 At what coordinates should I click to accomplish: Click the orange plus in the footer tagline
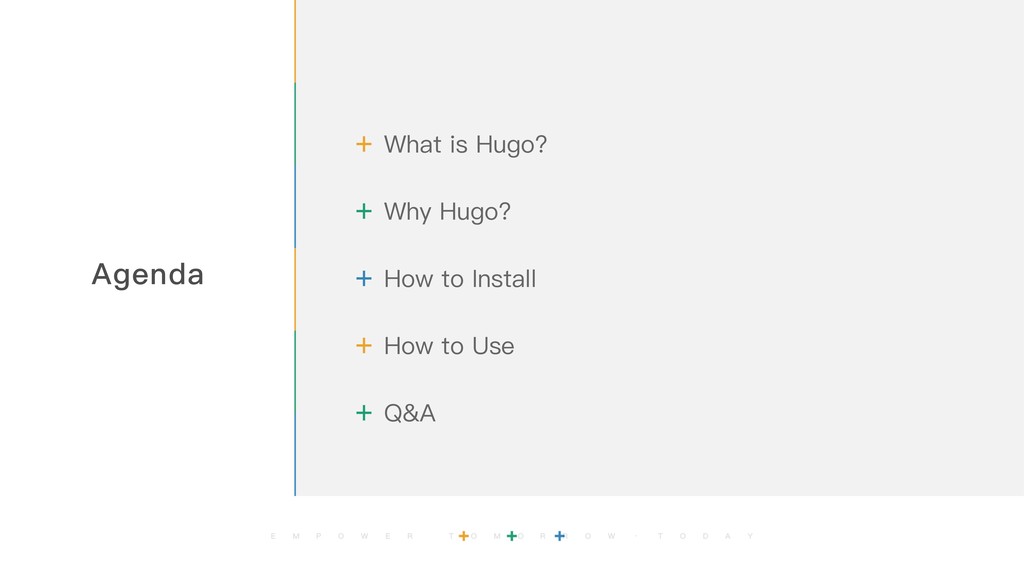(464, 536)
